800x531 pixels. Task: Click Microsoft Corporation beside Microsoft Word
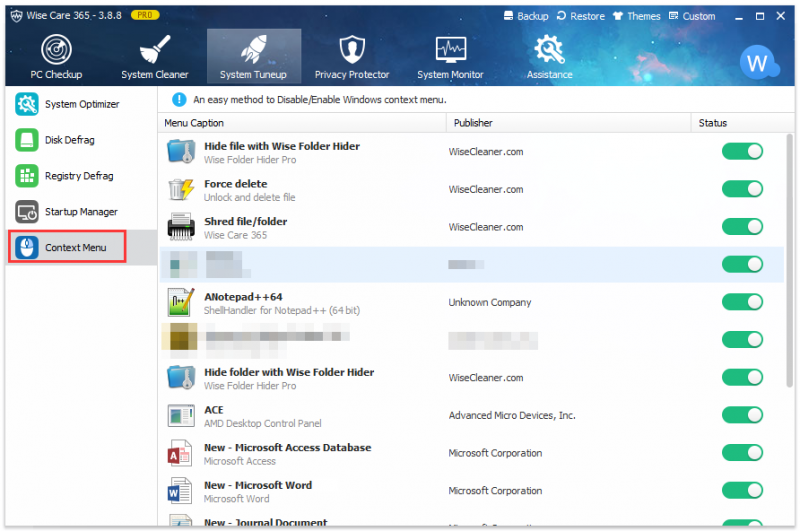(495, 491)
